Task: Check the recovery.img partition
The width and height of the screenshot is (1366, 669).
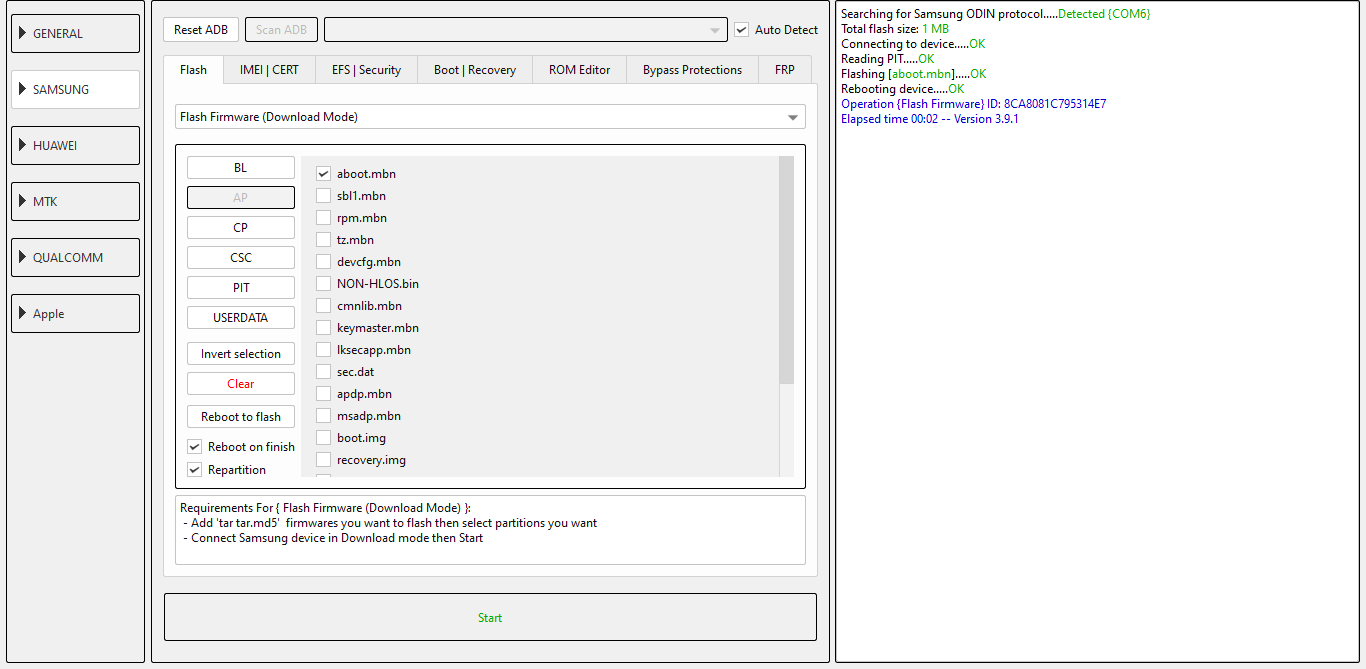Action: (x=323, y=460)
